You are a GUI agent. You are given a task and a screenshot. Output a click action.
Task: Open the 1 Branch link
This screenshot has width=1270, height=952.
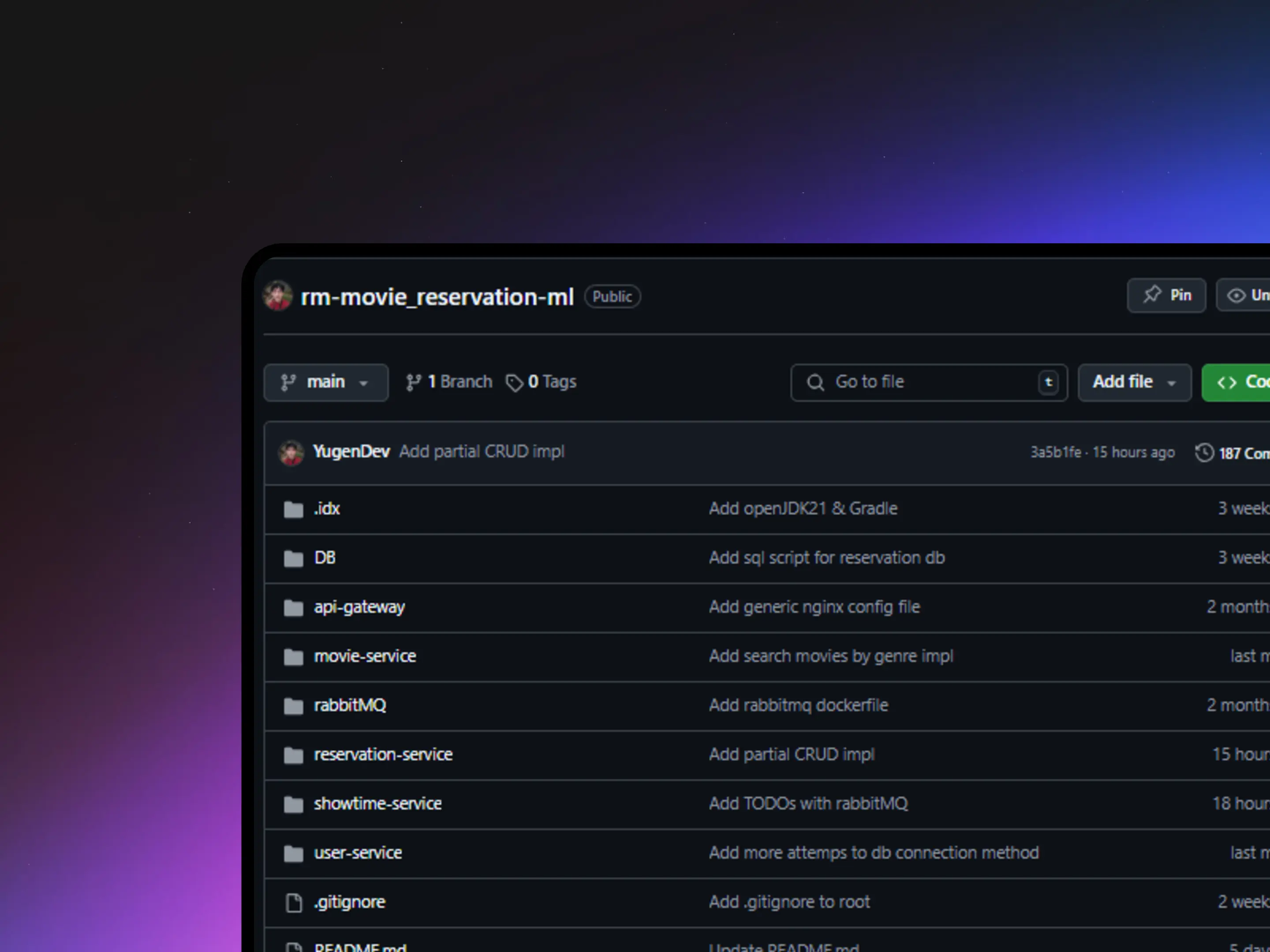pyautogui.click(x=449, y=382)
